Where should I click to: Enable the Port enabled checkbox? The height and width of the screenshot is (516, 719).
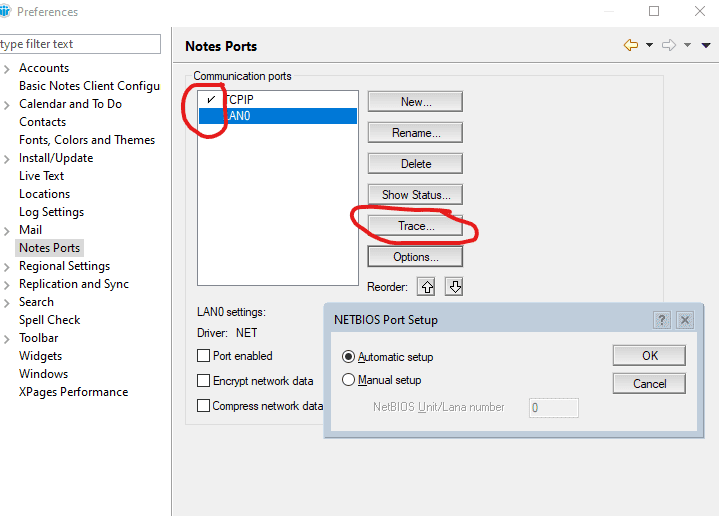coord(204,356)
